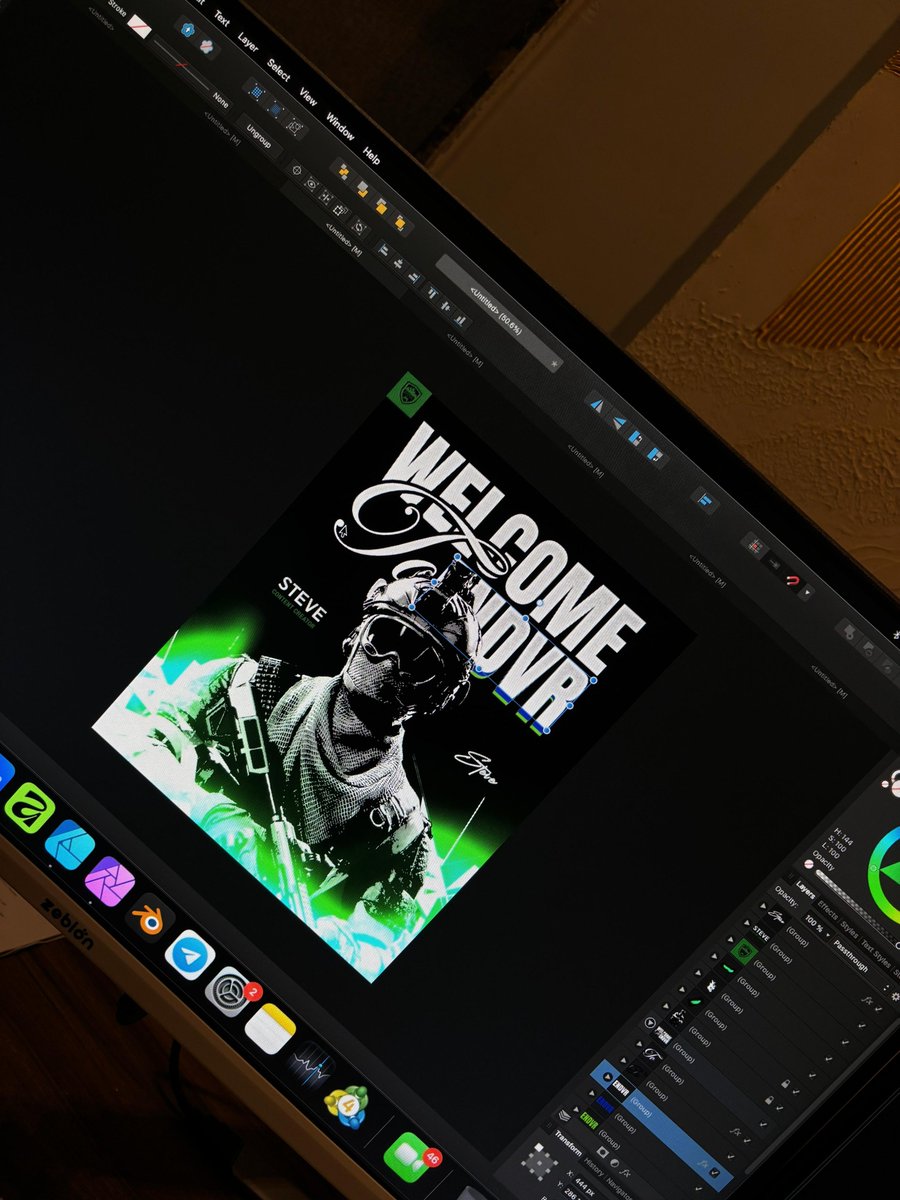
Task: Toggle Move by Whole Pixels icon
Action: coord(276,108)
